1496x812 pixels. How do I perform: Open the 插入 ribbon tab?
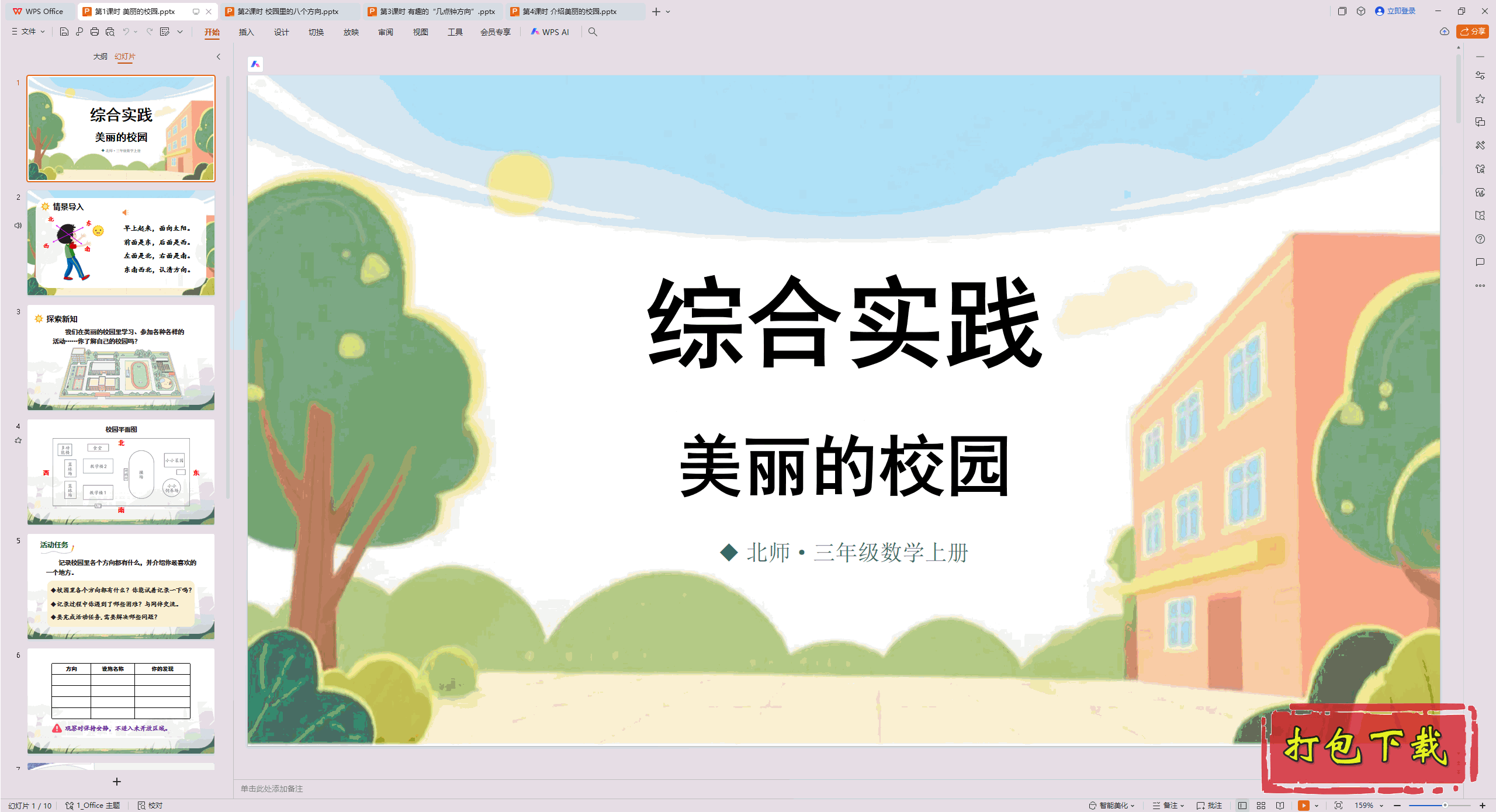246,32
